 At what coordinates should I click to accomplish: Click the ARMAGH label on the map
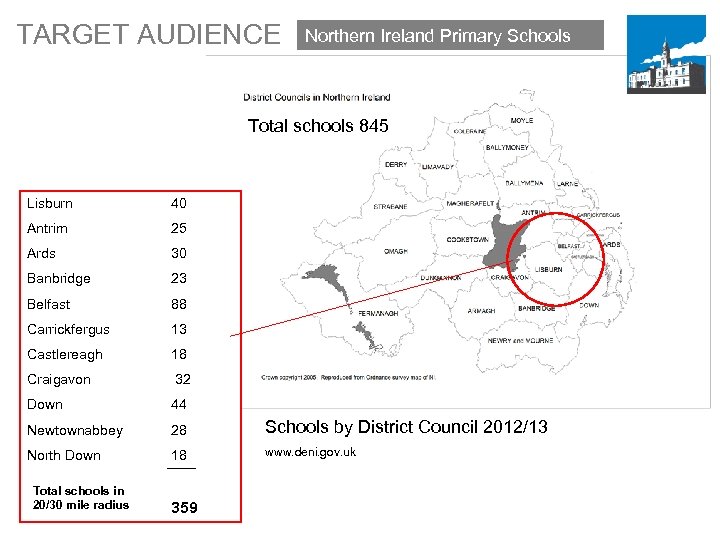[481, 311]
